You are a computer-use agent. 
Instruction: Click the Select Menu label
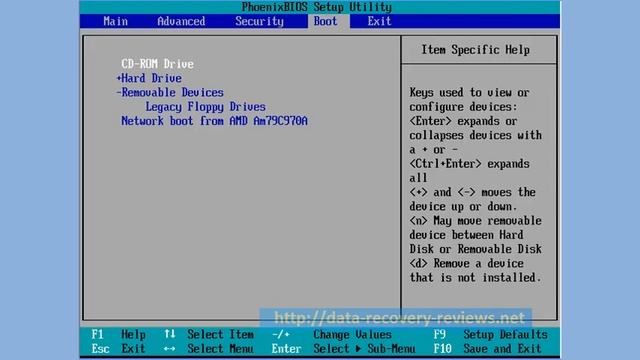pos(220,349)
